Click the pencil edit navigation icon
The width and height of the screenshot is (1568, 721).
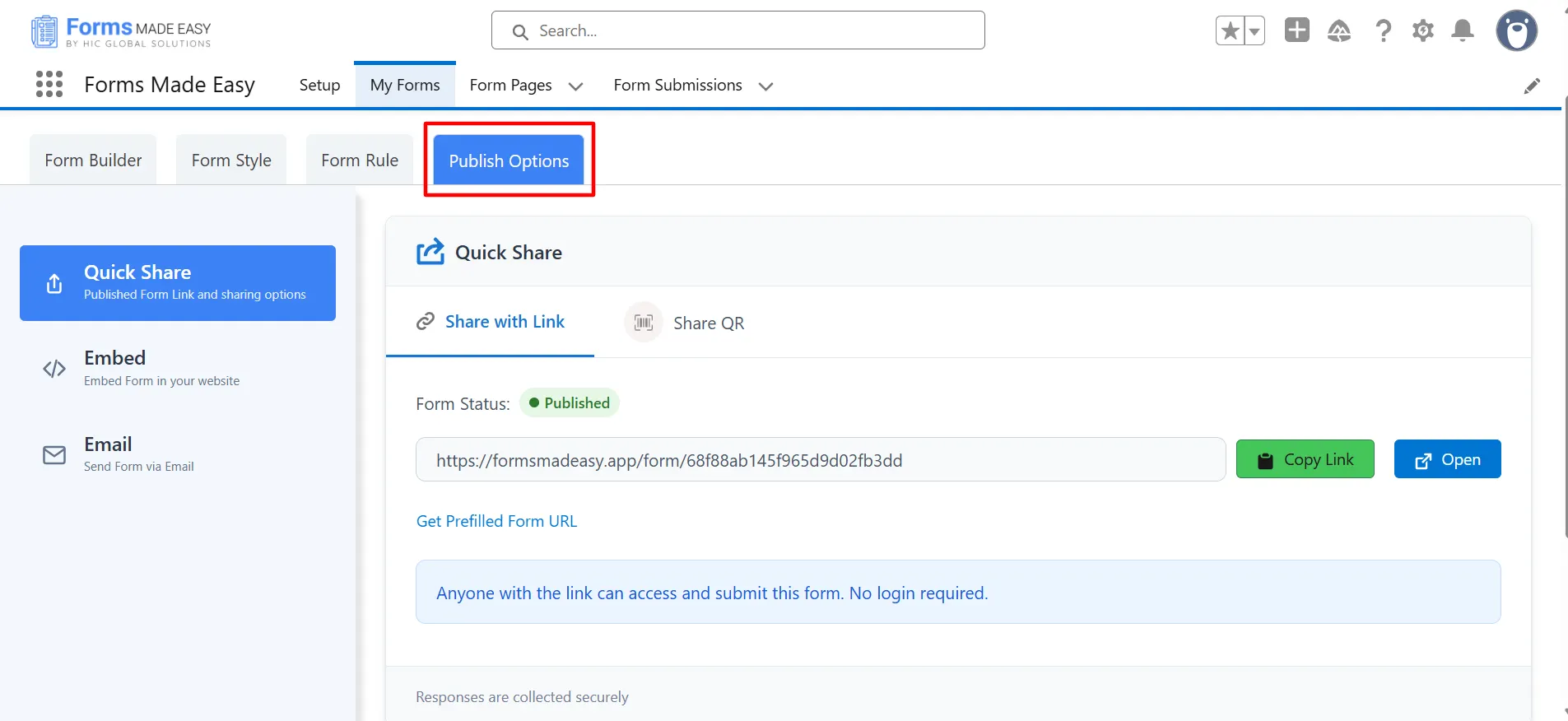[x=1531, y=86]
